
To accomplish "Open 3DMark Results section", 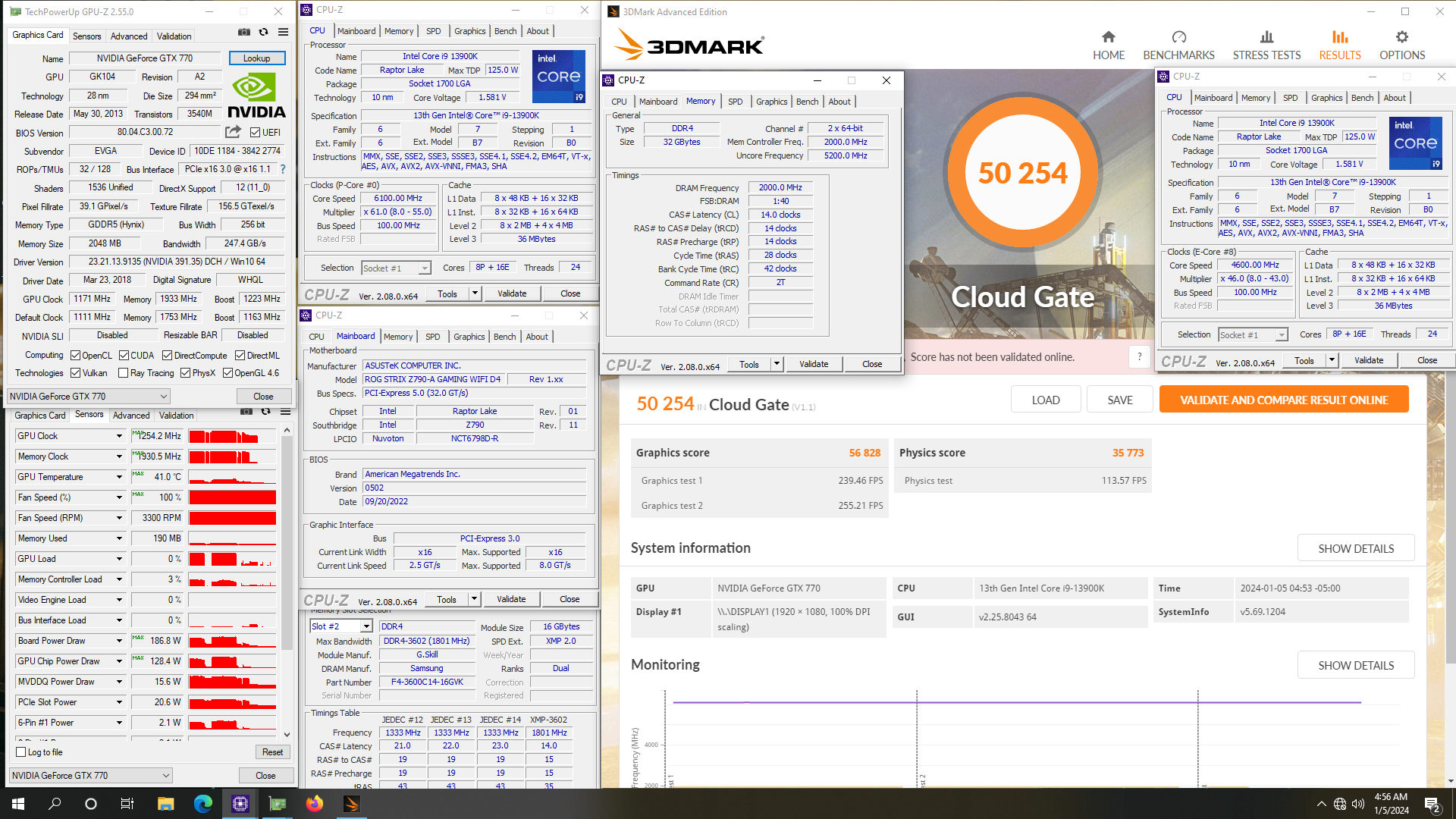I will (x=1340, y=45).
